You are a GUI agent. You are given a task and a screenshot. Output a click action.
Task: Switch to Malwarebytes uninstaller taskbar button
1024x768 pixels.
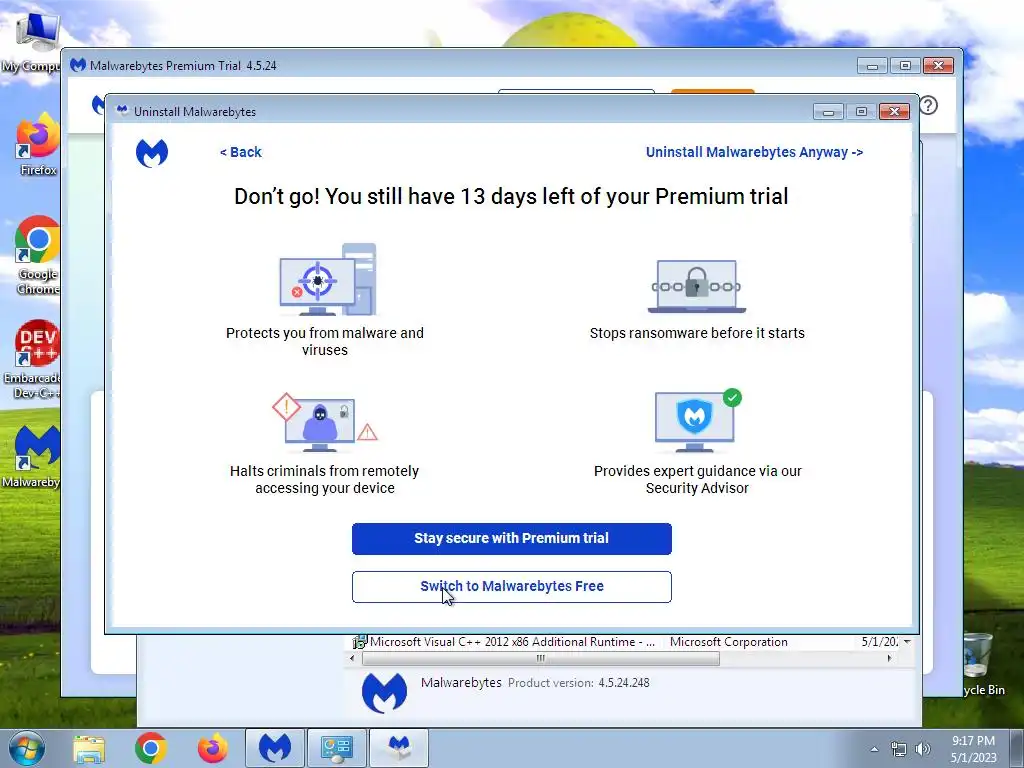pos(399,748)
